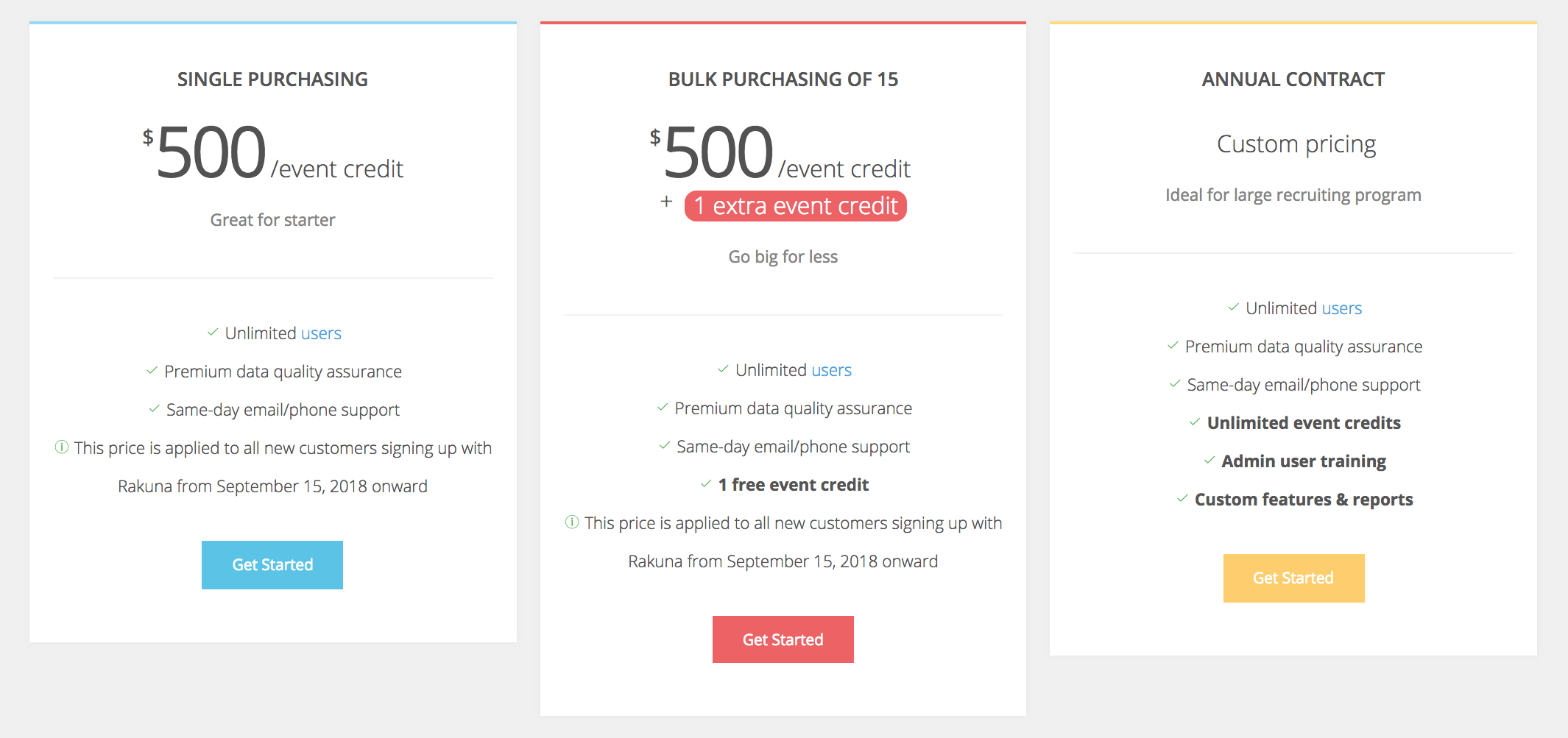This screenshot has height=738, width=1568.
Task: Open the "users" link under Single Purchasing
Action: (321, 333)
